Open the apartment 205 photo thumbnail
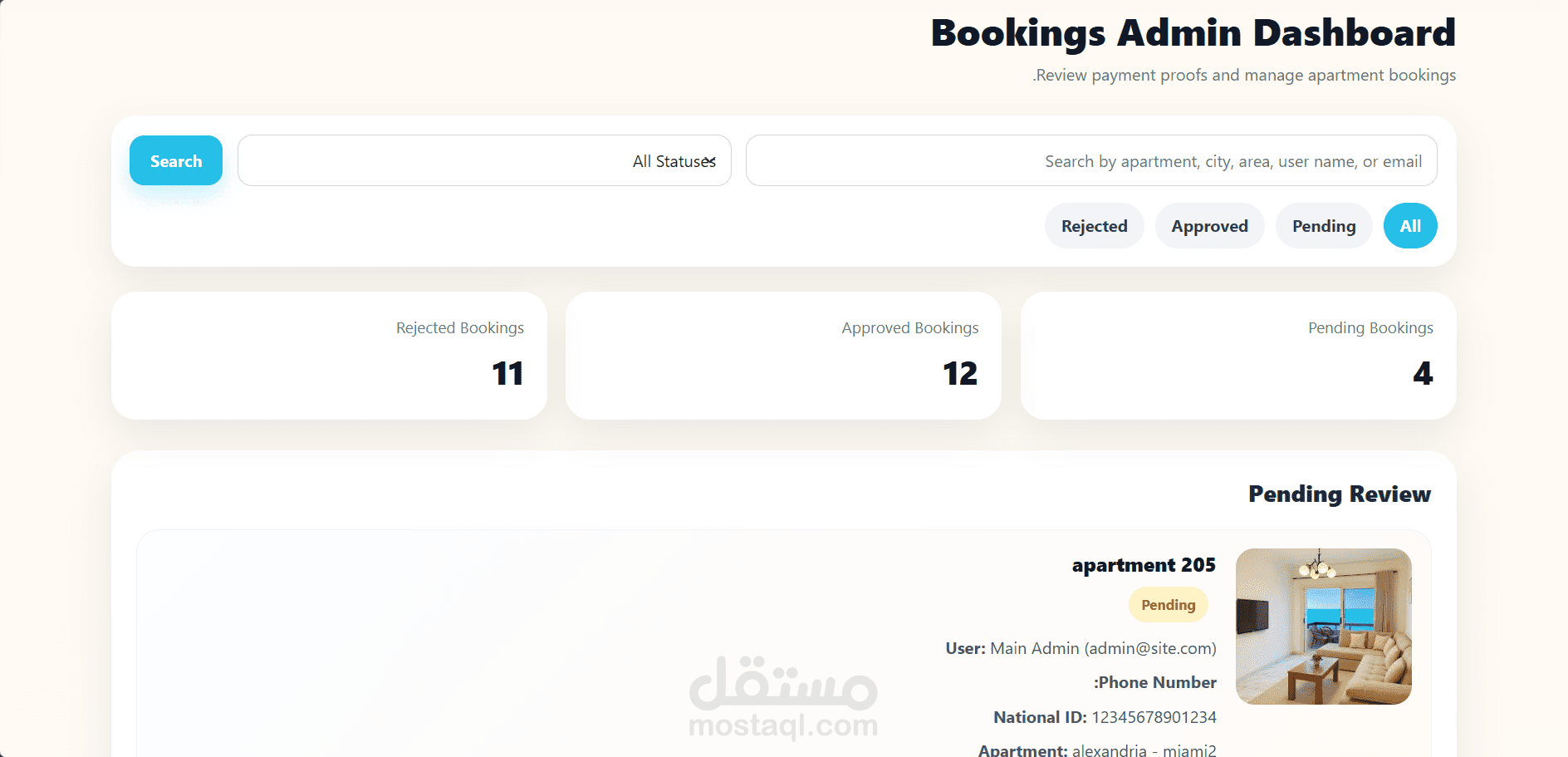Screen dimensions: 1568x757 pos(1323,627)
